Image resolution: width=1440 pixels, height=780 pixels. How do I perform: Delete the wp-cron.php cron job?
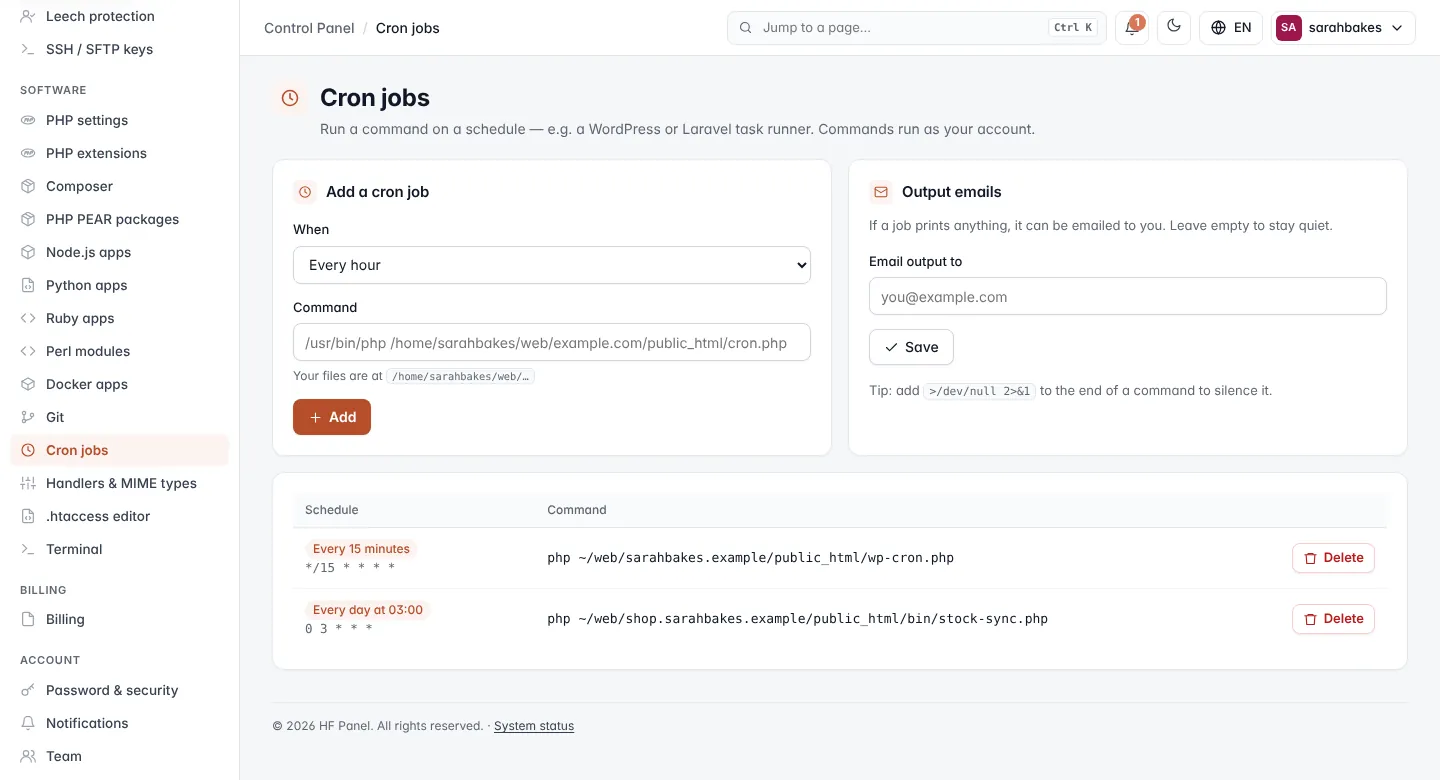coord(1333,558)
